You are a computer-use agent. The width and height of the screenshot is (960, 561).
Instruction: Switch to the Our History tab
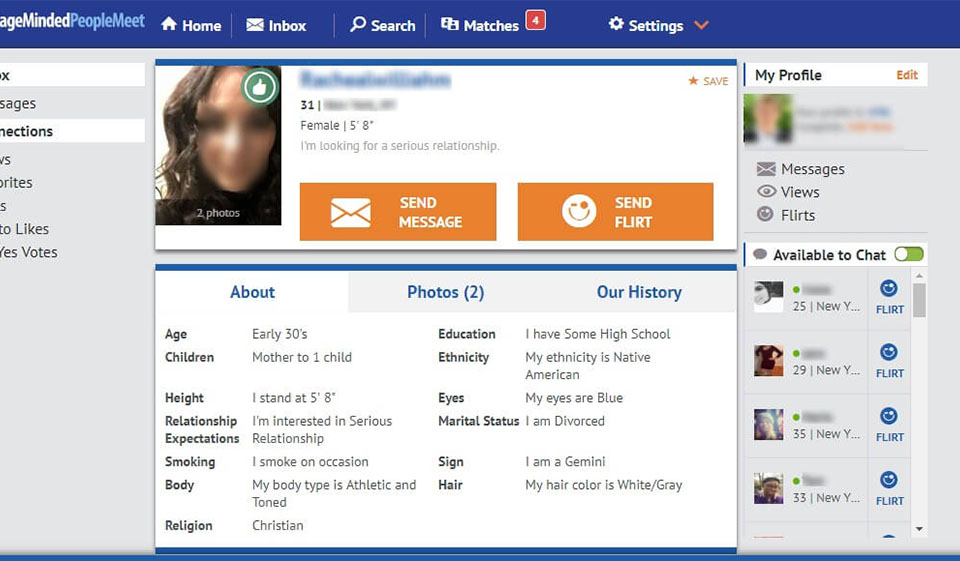639,292
